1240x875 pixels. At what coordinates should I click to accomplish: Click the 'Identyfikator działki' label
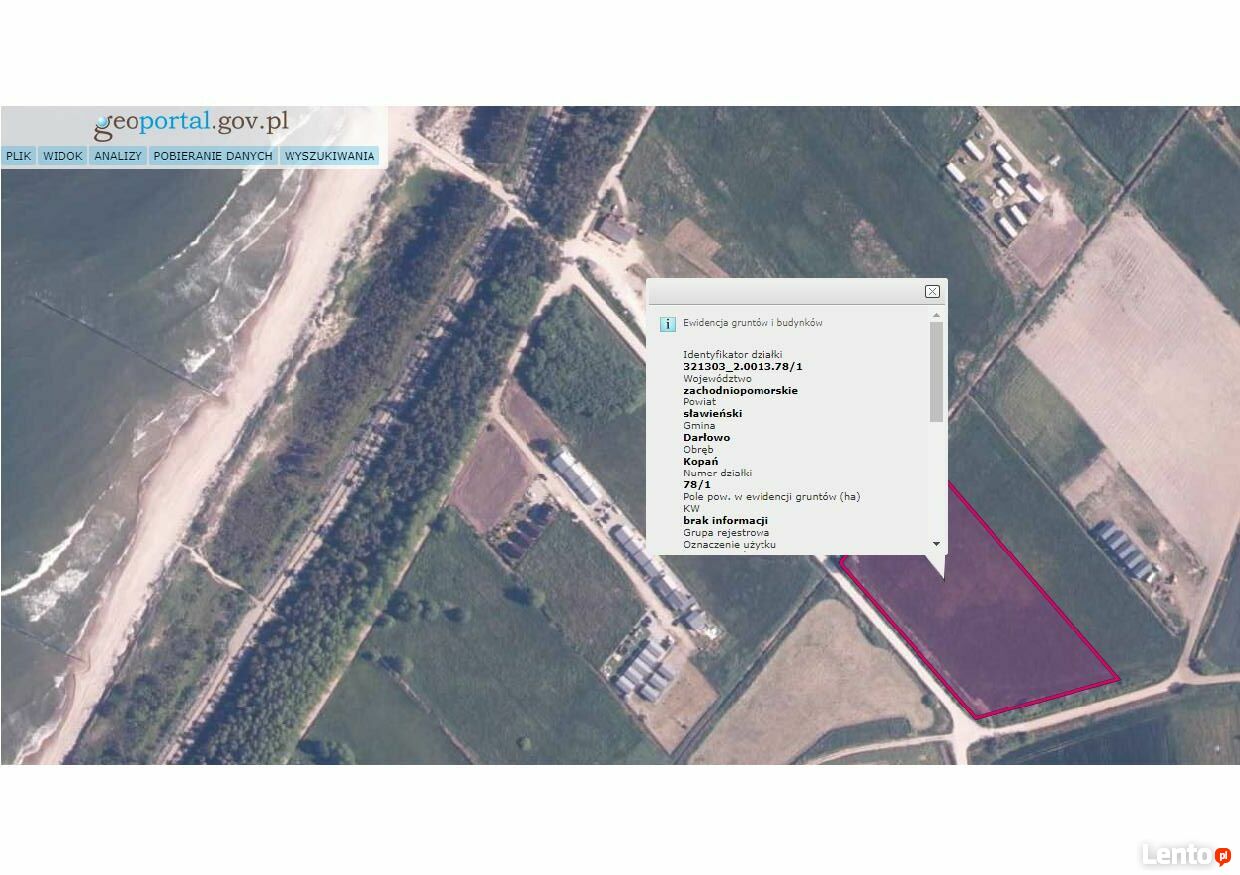pyautogui.click(x=732, y=355)
